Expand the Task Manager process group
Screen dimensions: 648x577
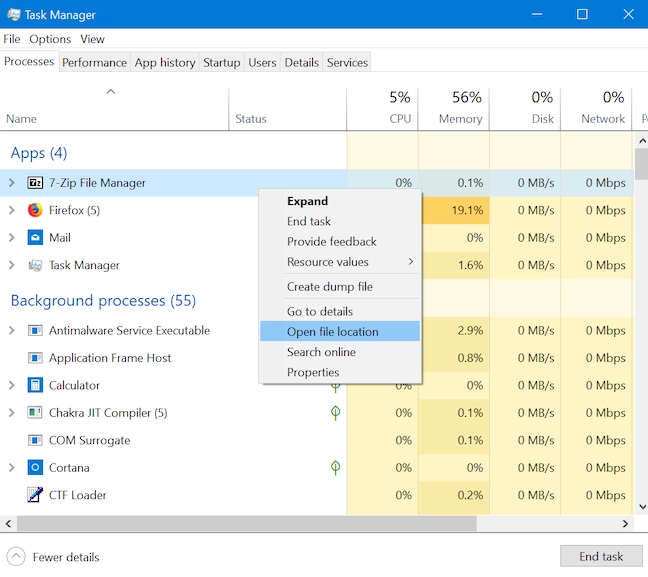point(12,265)
